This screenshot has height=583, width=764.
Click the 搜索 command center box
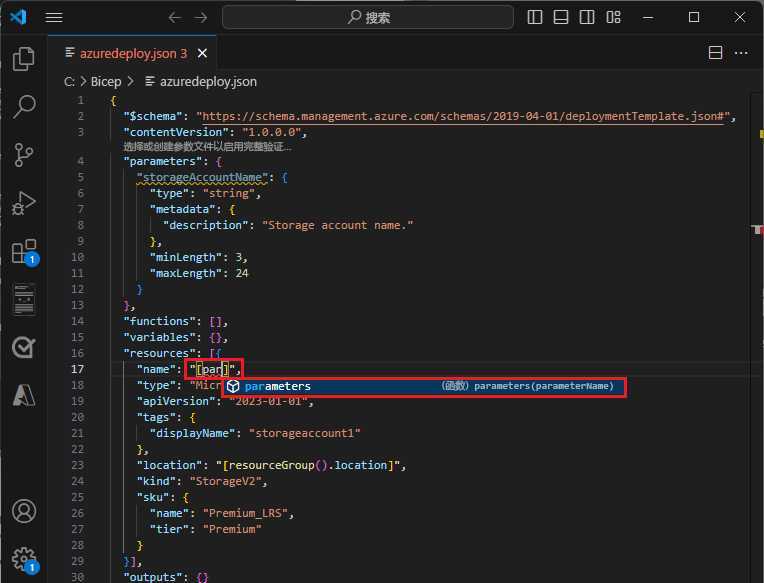pyautogui.click(x=368, y=18)
